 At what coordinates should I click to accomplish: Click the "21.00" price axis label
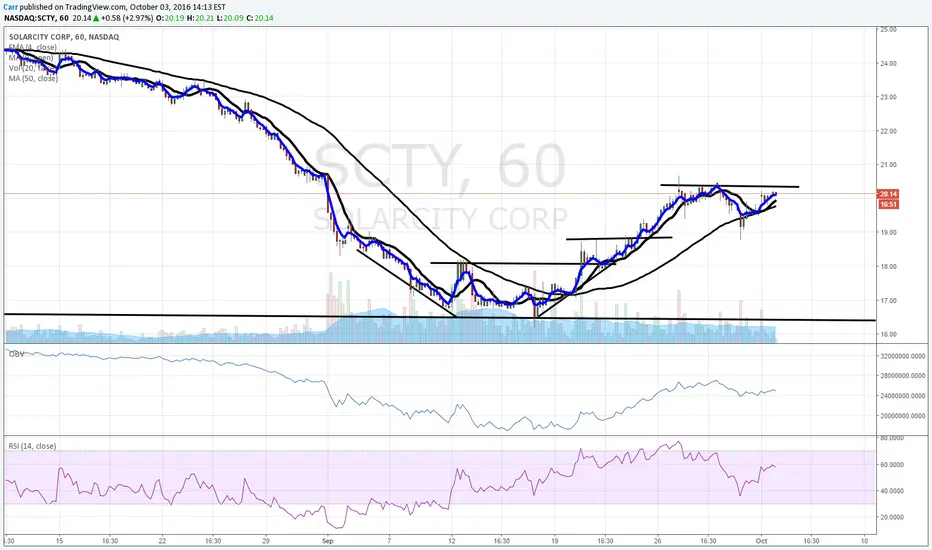(x=889, y=165)
